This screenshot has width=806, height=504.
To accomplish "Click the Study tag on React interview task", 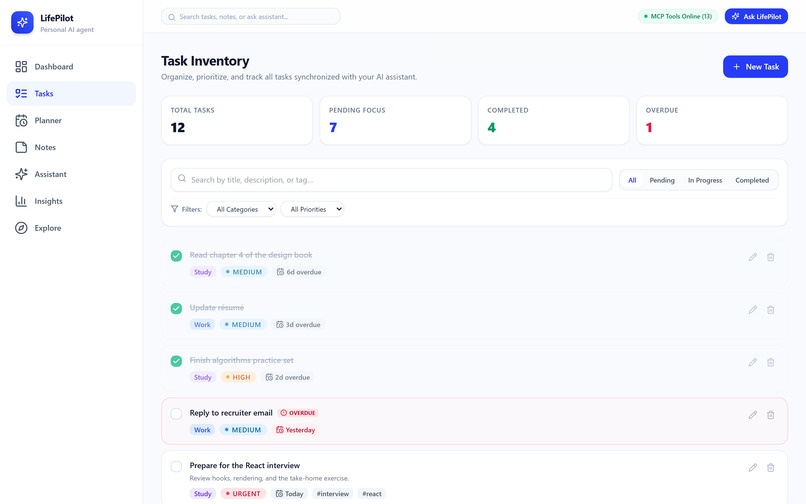I will pos(203,493).
